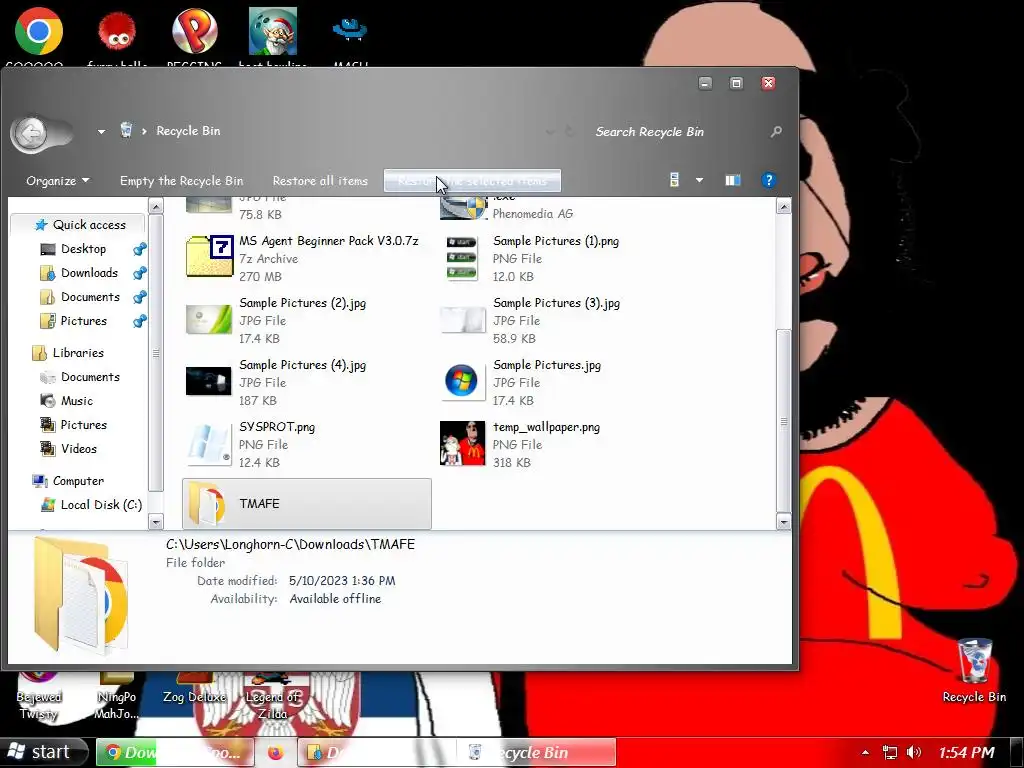Screen dimensions: 1024x768
Task: Select Sample Pictures (4).jpg thumbnail
Action: [209, 381]
